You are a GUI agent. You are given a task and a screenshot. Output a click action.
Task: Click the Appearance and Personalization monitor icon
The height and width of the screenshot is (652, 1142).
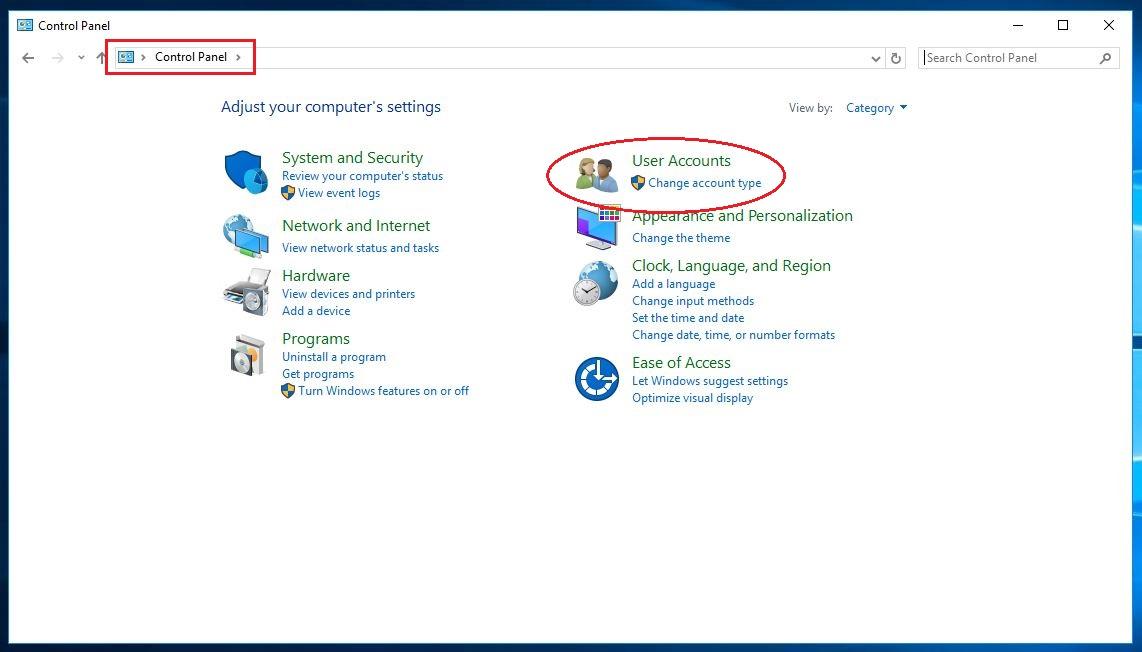(x=598, y=227)
